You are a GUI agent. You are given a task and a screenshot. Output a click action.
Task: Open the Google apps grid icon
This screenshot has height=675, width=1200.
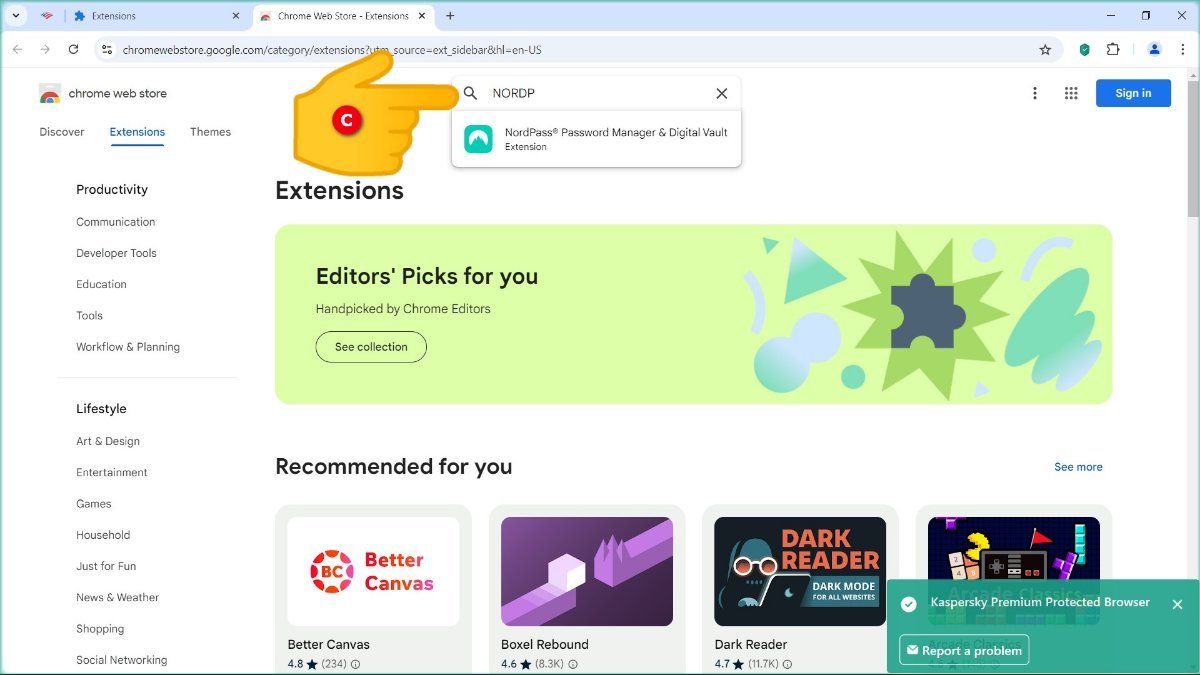point(1071,93)
